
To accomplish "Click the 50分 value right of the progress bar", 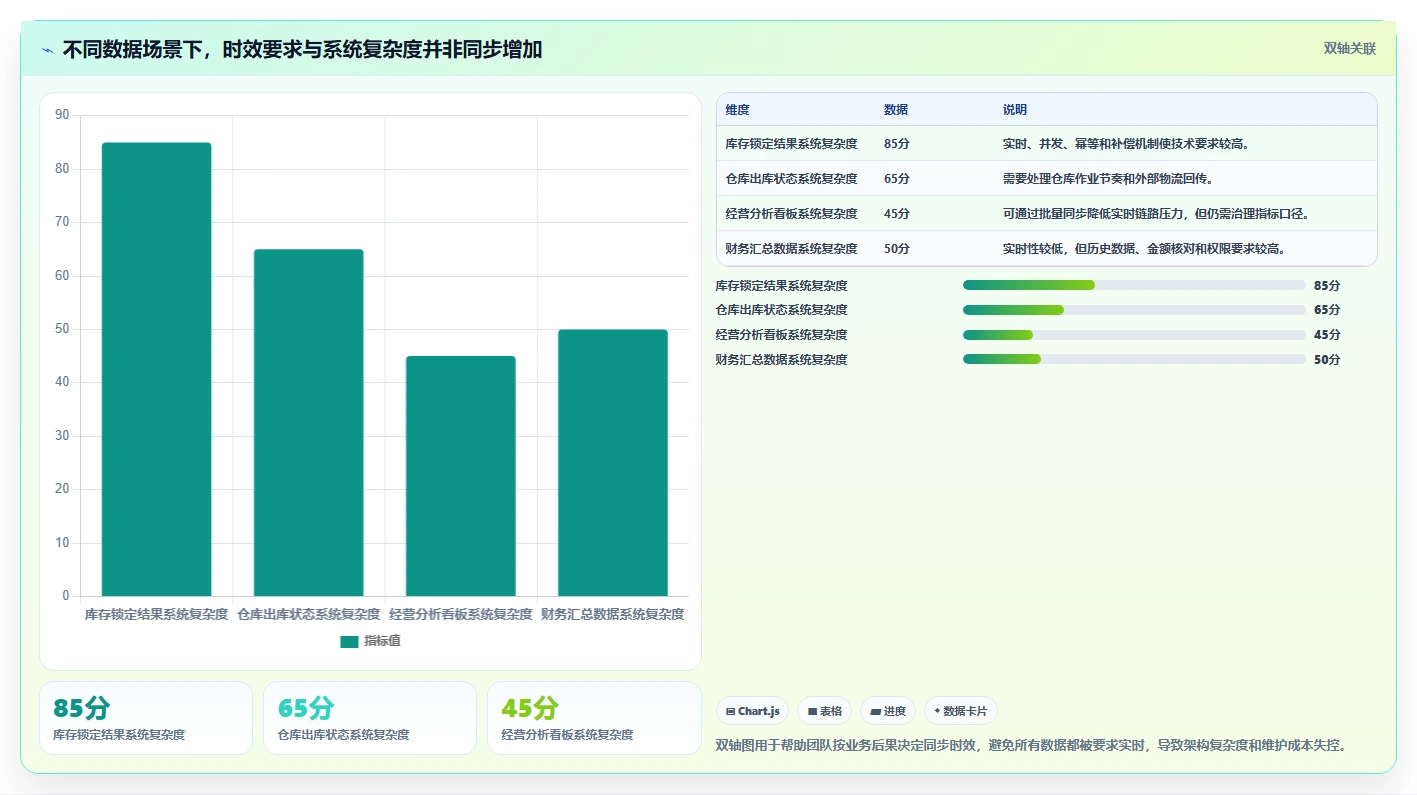I will click(1327, 360).
